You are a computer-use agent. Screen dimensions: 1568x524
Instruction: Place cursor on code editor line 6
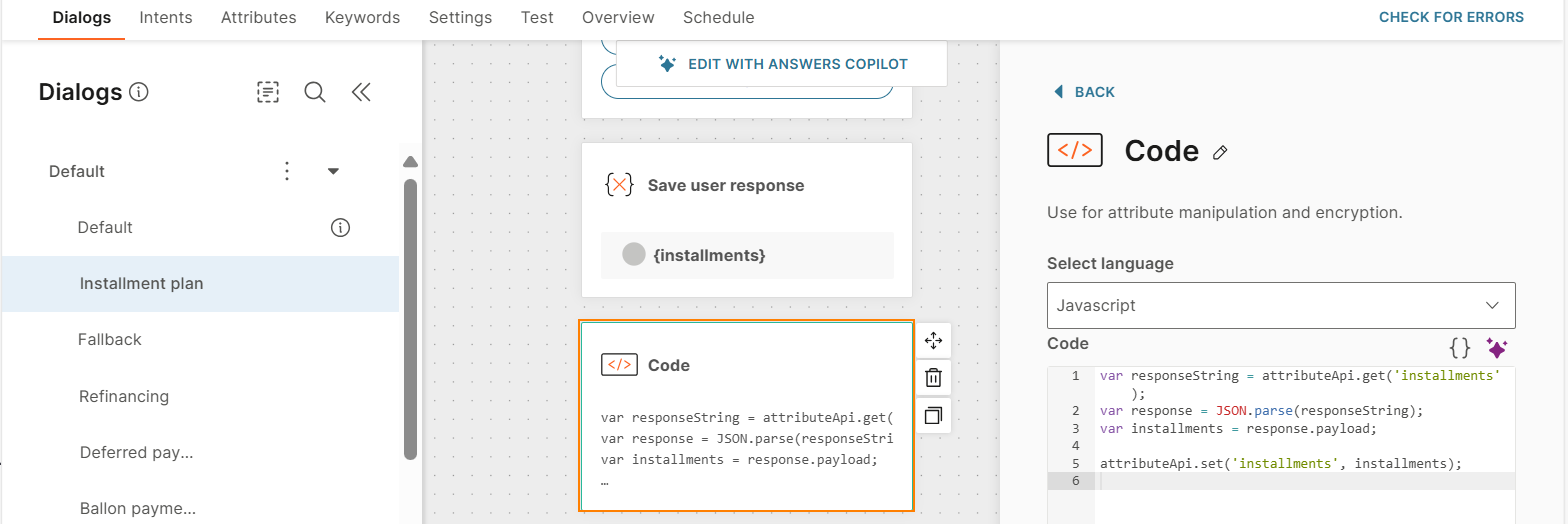[1305, 481]
